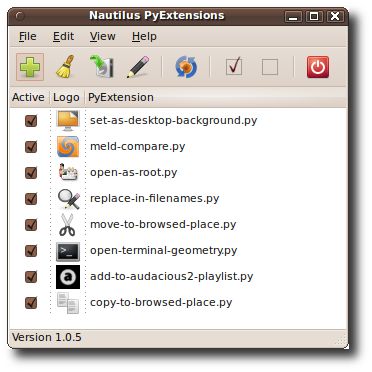This screenshot has width=372, height=372.
Task: Disable the open-as-root.py extension checkbox
Action: pyautogui.click(x=31, y=172)
